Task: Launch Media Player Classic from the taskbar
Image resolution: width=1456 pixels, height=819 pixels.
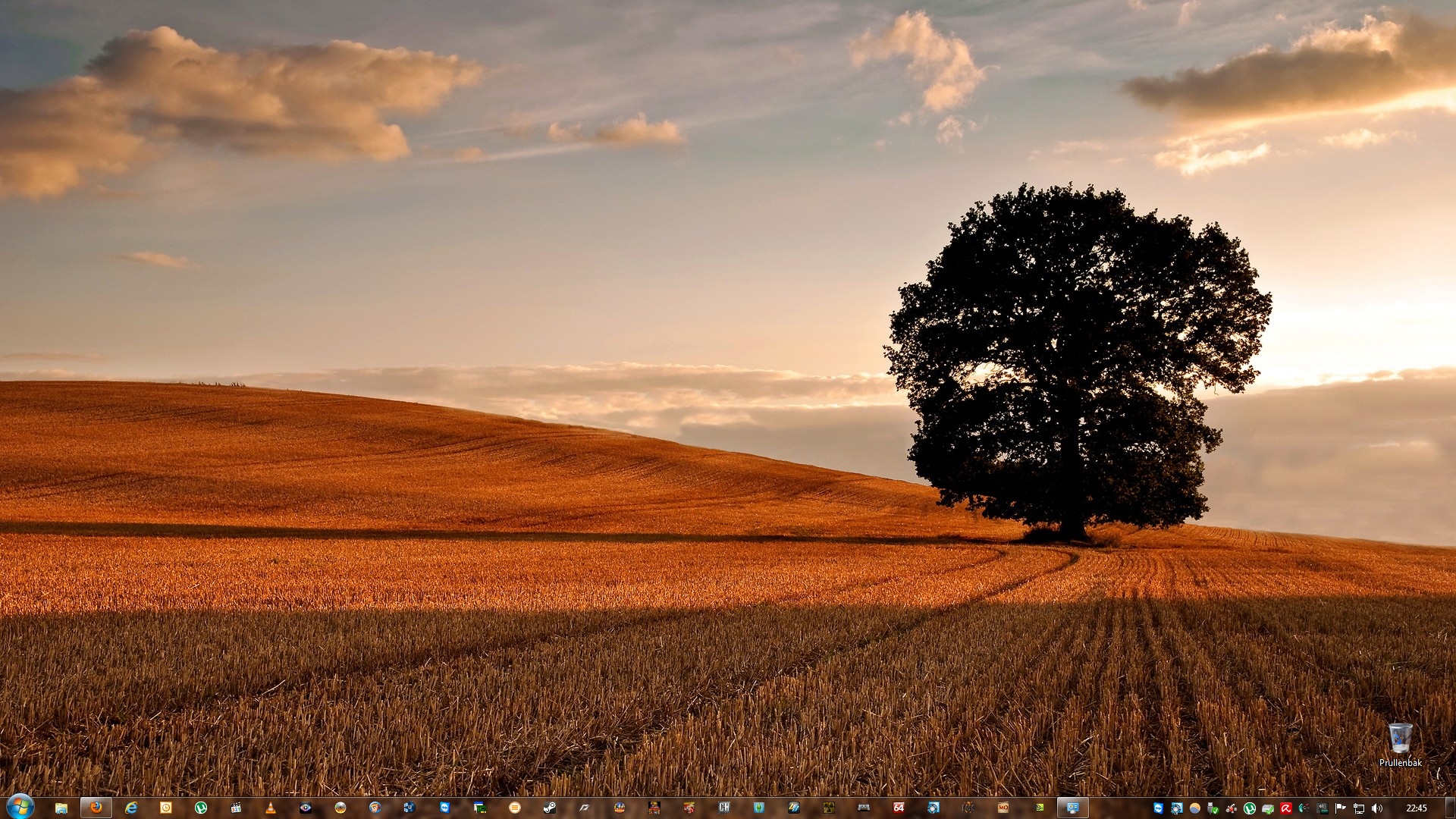Action: (x=236, y=808)
